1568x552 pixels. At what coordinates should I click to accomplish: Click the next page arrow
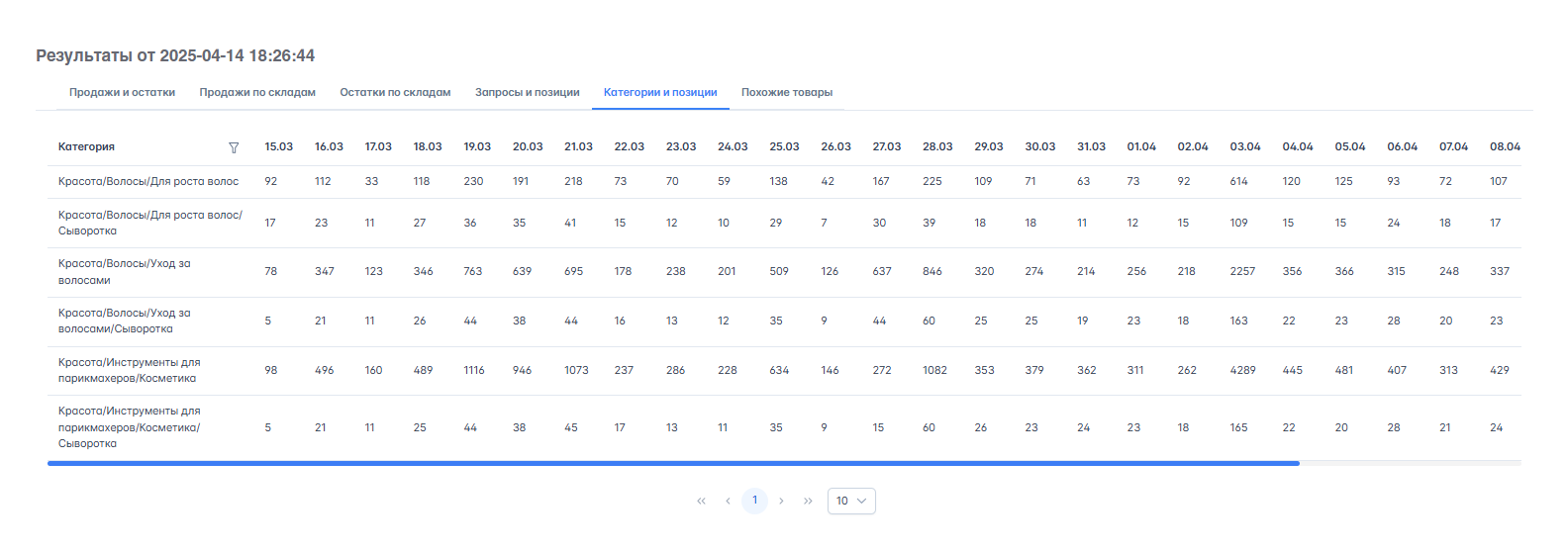(781, 502)
